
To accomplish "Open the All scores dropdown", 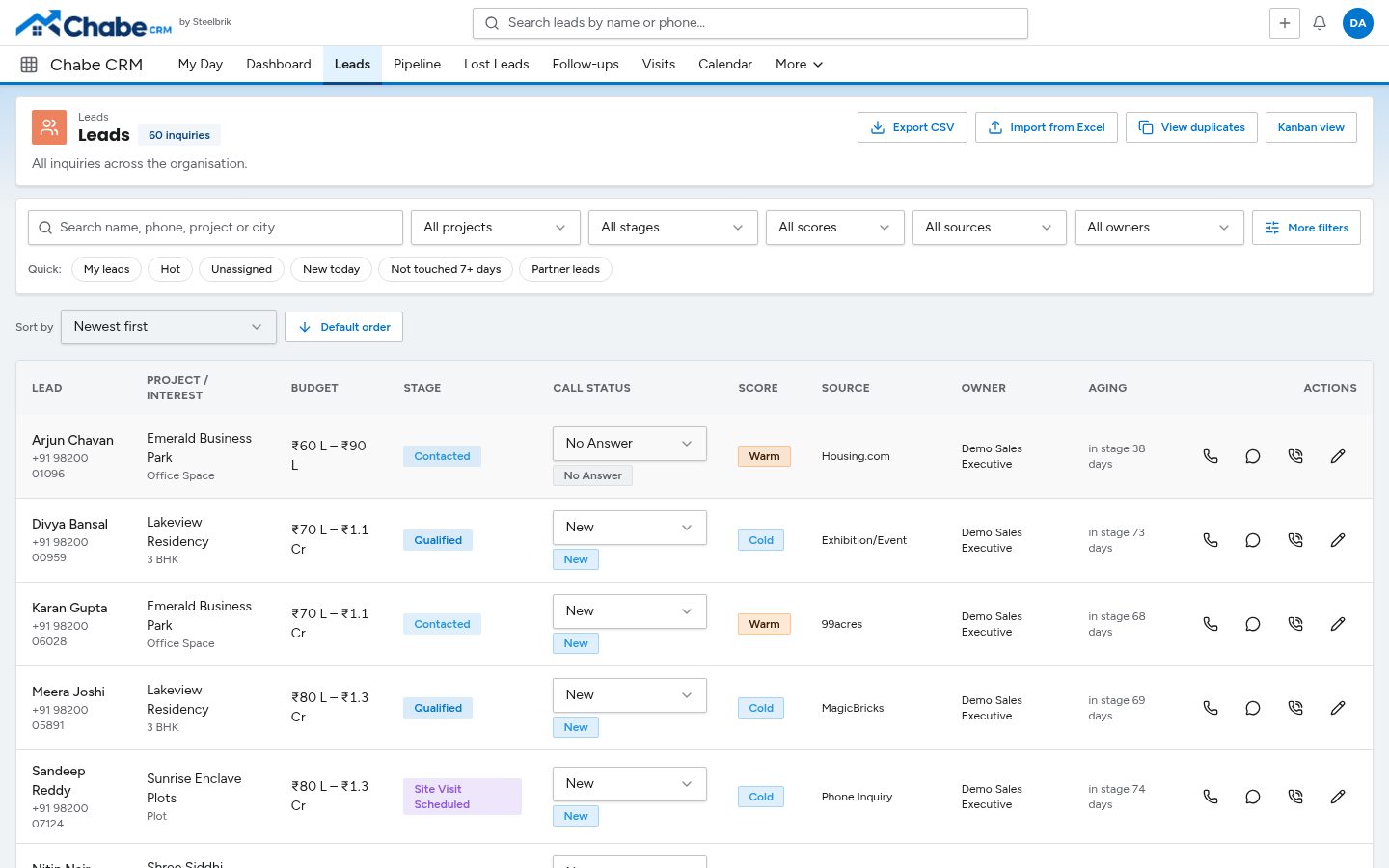I will coord(835,228).
